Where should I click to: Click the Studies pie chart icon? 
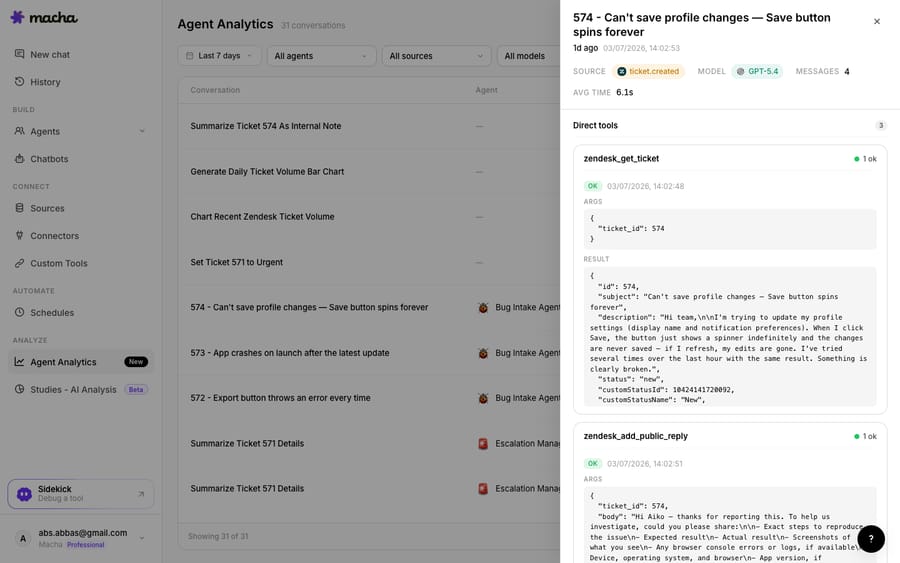point(20,389)
